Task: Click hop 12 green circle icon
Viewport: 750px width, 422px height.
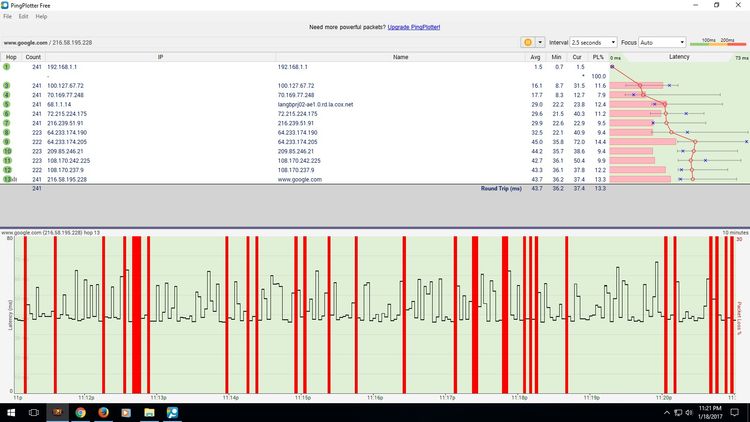Action: (x=7, y=170)
